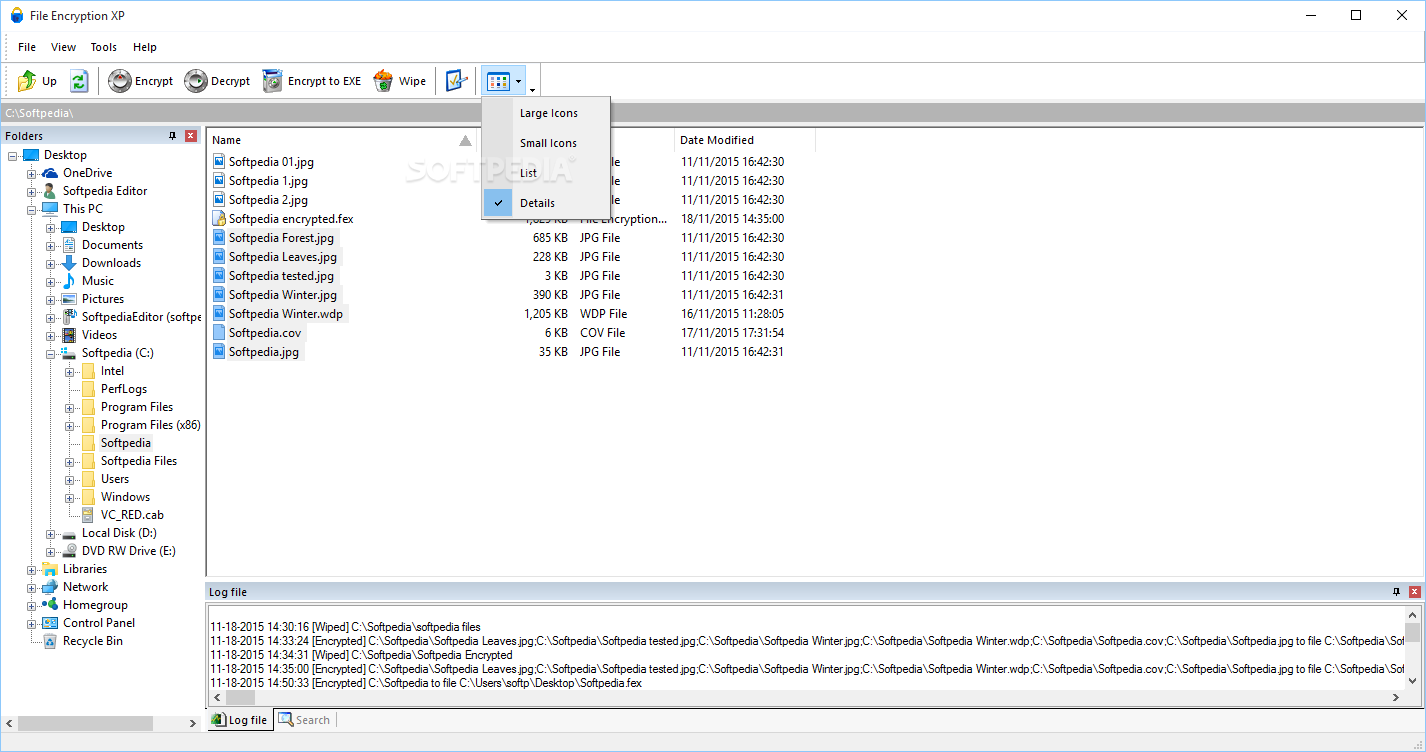
Task: Switch to the Log file tab
Action: (x=239, y=719)
